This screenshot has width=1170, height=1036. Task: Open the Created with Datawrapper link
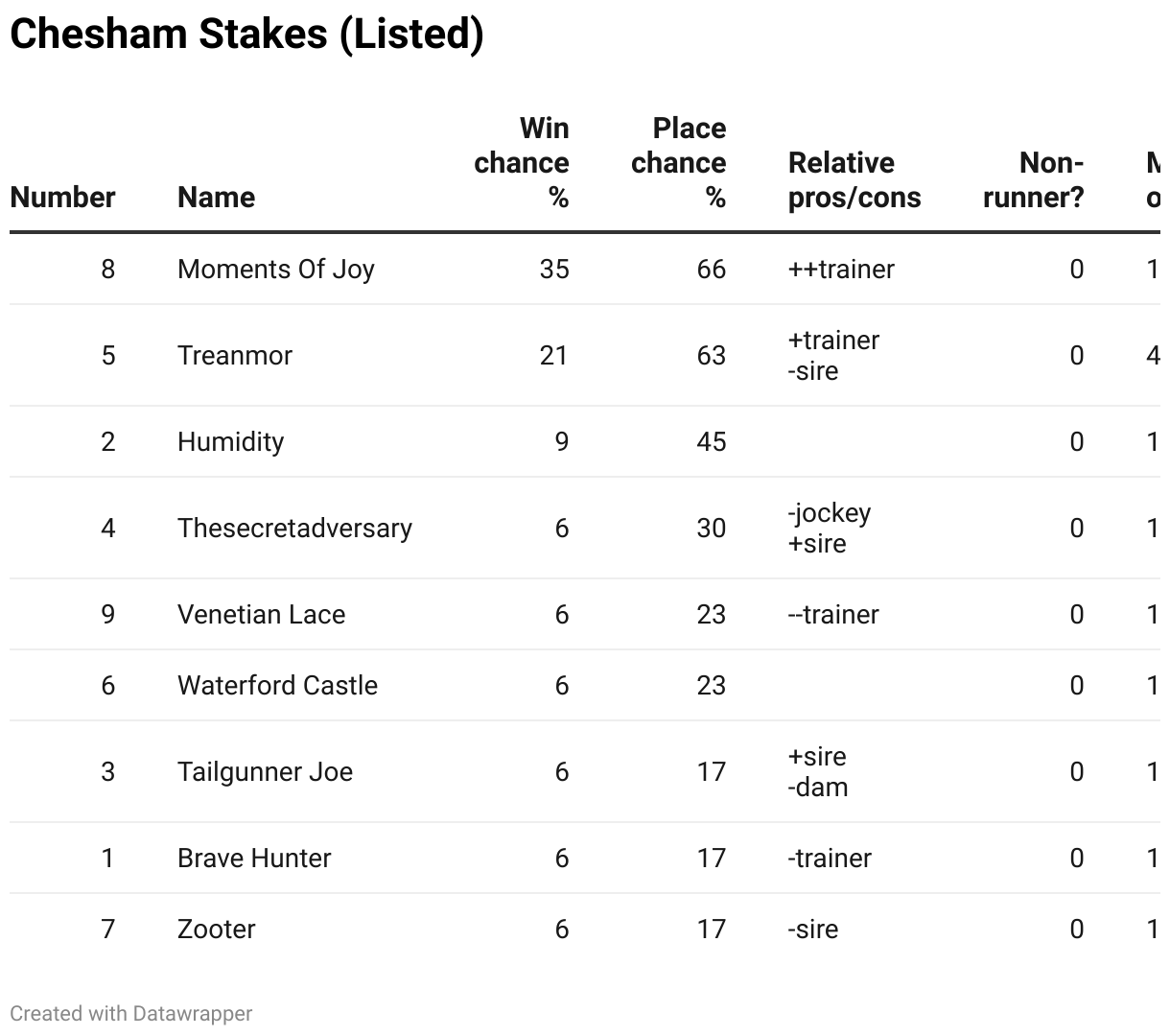click(x=131, y=1014)
